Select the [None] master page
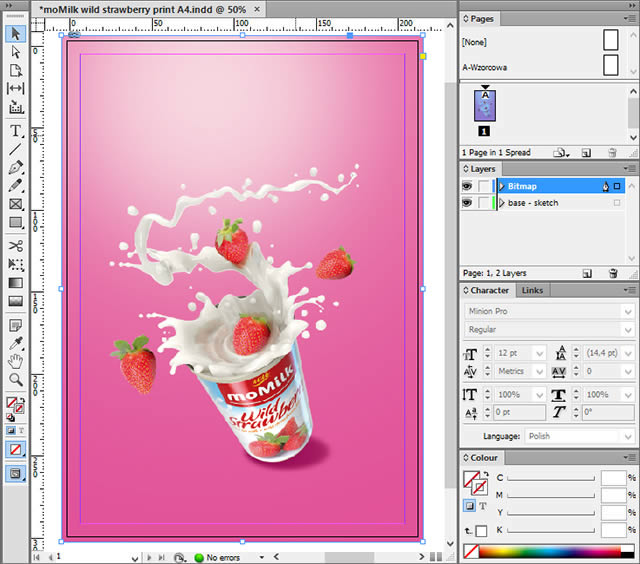 (x=542, y=42)
